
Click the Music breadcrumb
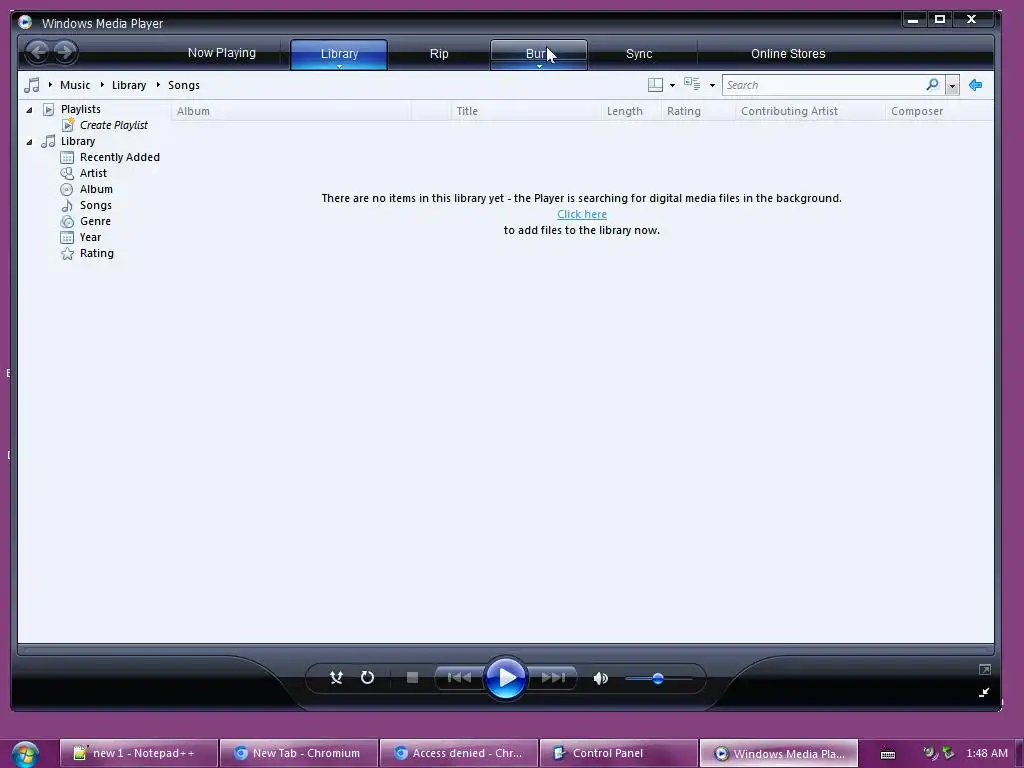[x=75, y=85]
